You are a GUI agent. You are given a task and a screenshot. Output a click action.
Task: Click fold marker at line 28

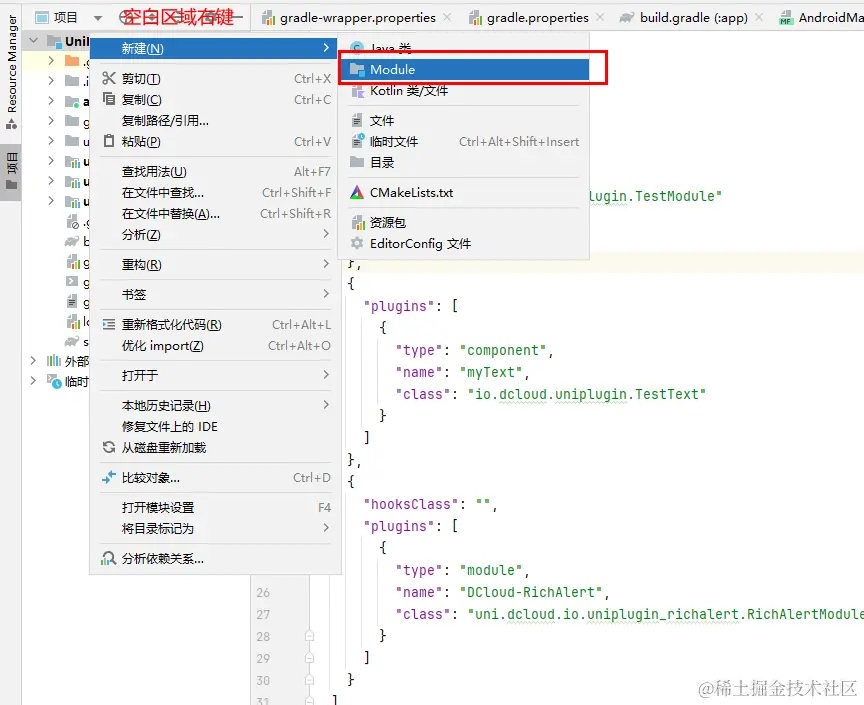(309, 636)
